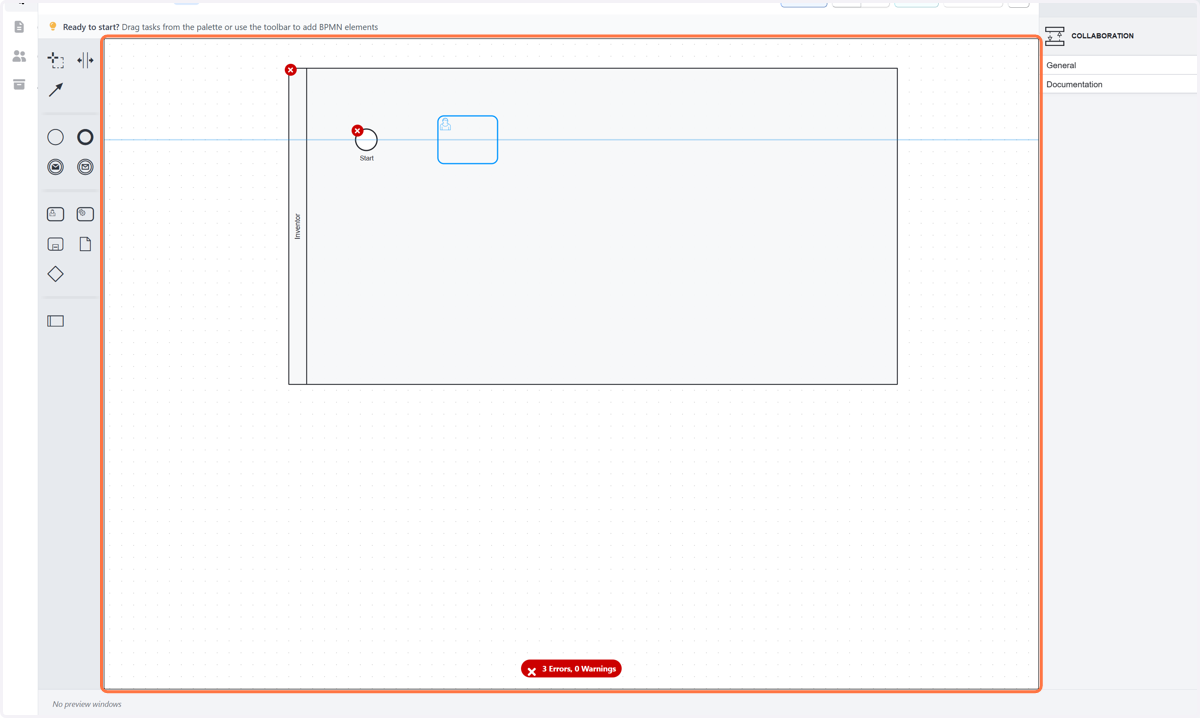This screenshot has width=1200, height=718.
Task: Pick the end event thick circle in palette
Action: (85, 137)
